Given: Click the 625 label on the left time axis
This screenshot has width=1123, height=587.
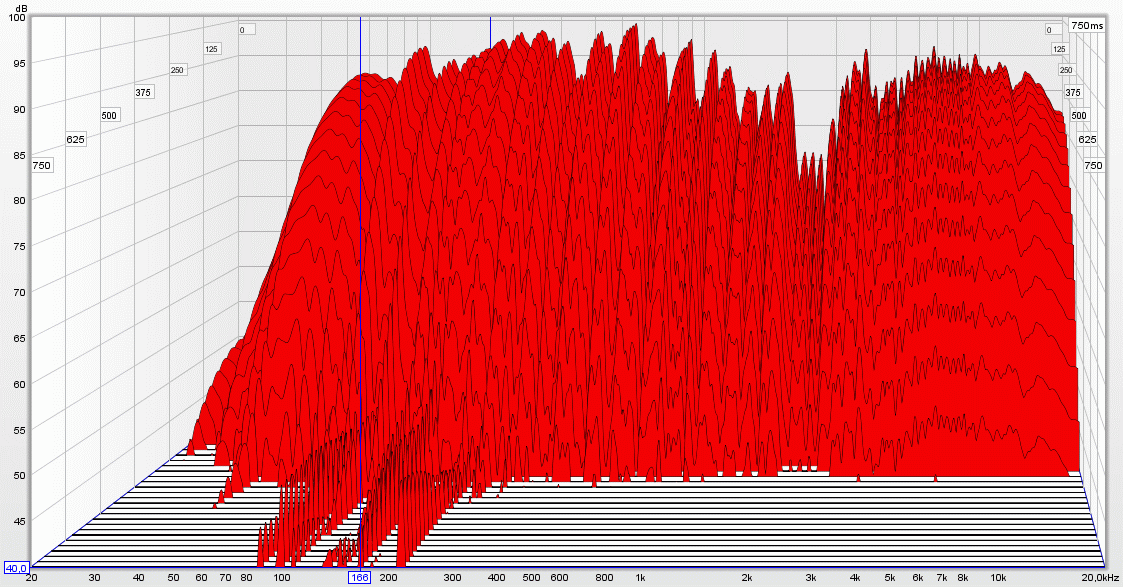Looking at the screenshot, I should point(75,140).
